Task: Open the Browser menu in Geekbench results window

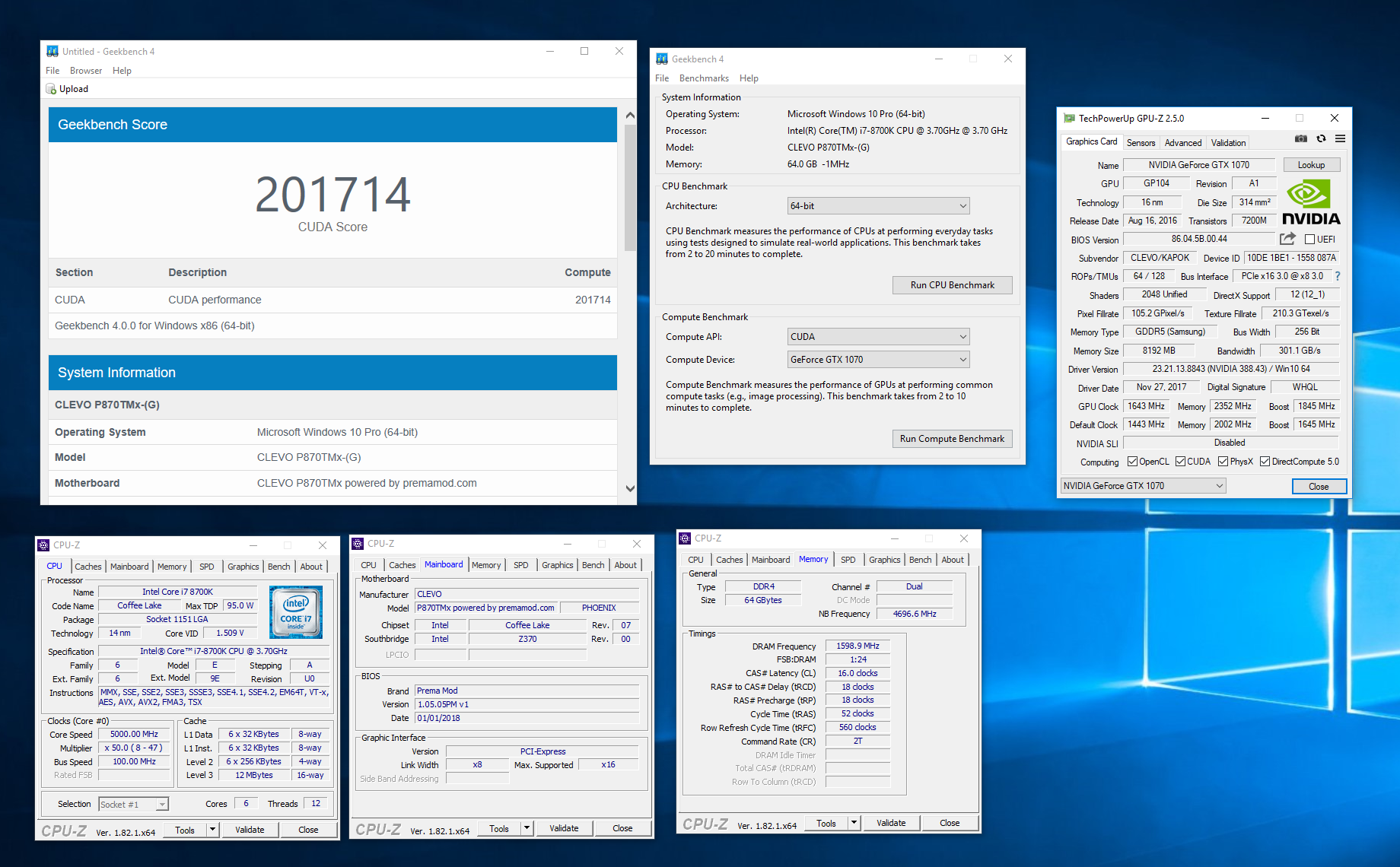Action: [86, 71]
